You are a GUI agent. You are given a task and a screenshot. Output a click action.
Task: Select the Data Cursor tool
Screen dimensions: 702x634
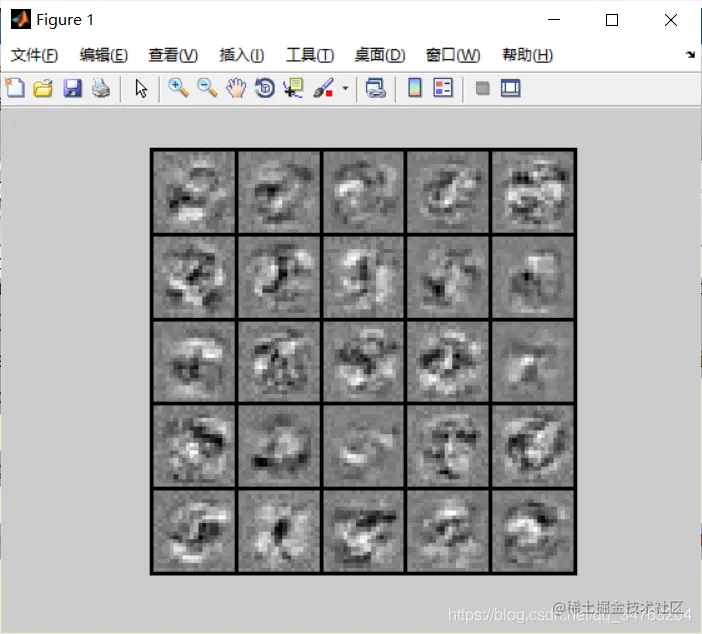click(x=294, y=88)
